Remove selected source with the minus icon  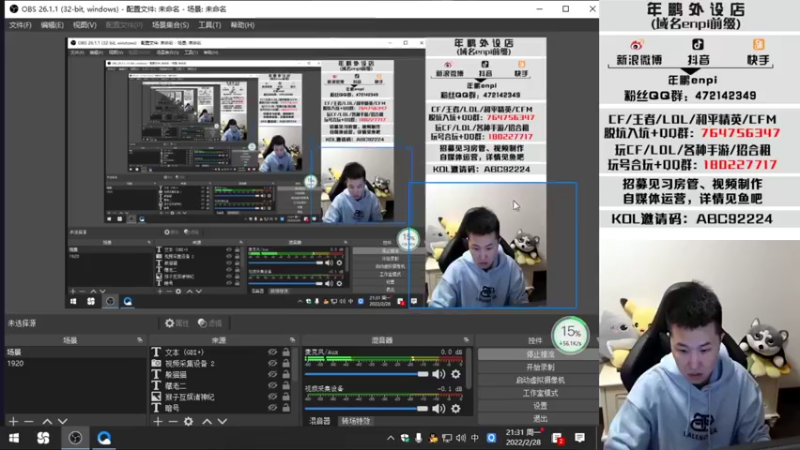[x=173, y=421]
